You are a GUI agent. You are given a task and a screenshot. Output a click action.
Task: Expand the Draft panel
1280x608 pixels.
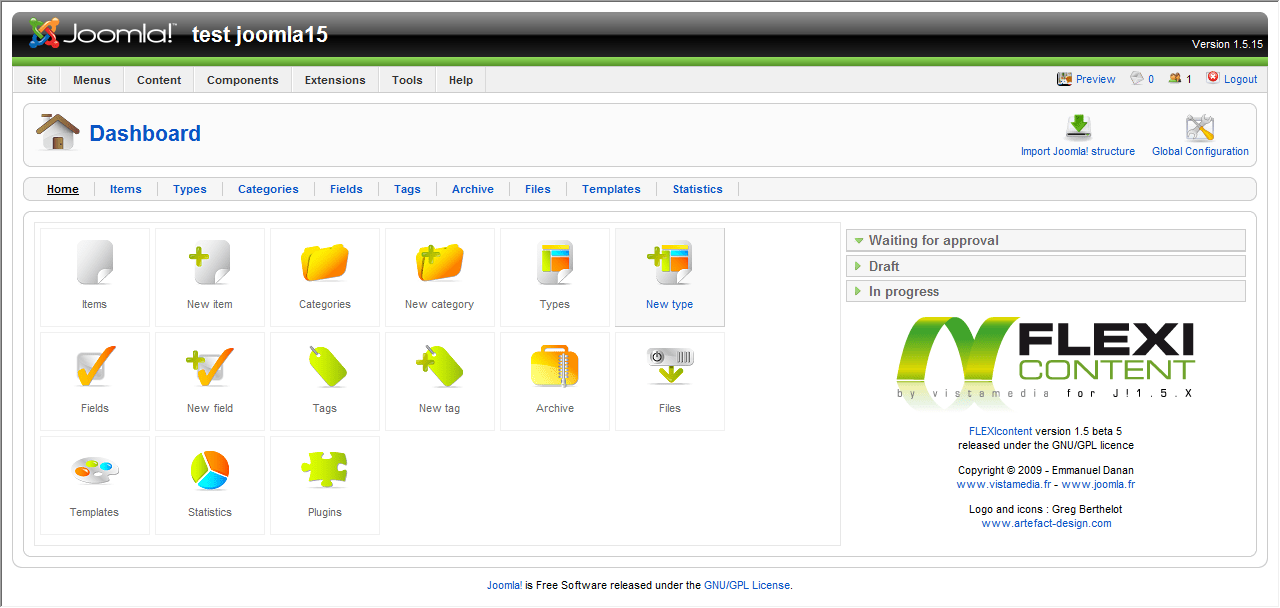coord(1046,266)
